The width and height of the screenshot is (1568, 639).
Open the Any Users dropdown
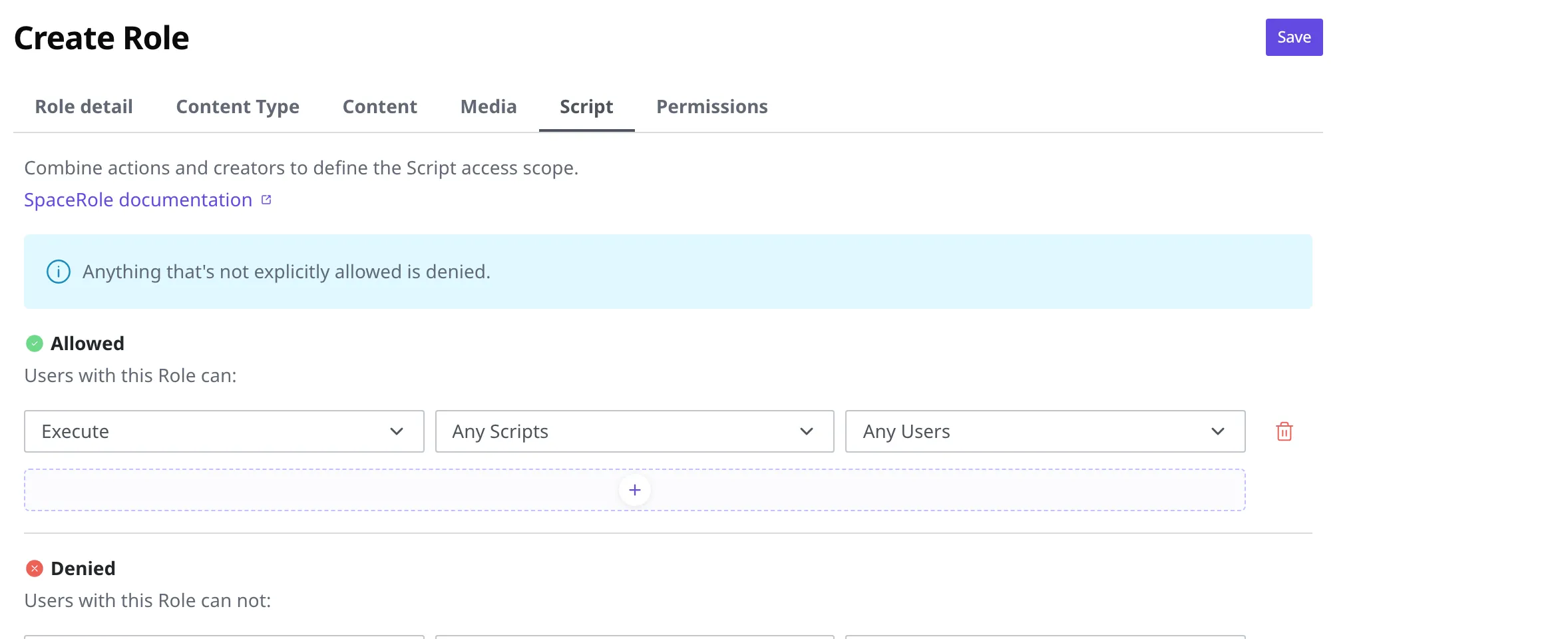click(1045, 431)
